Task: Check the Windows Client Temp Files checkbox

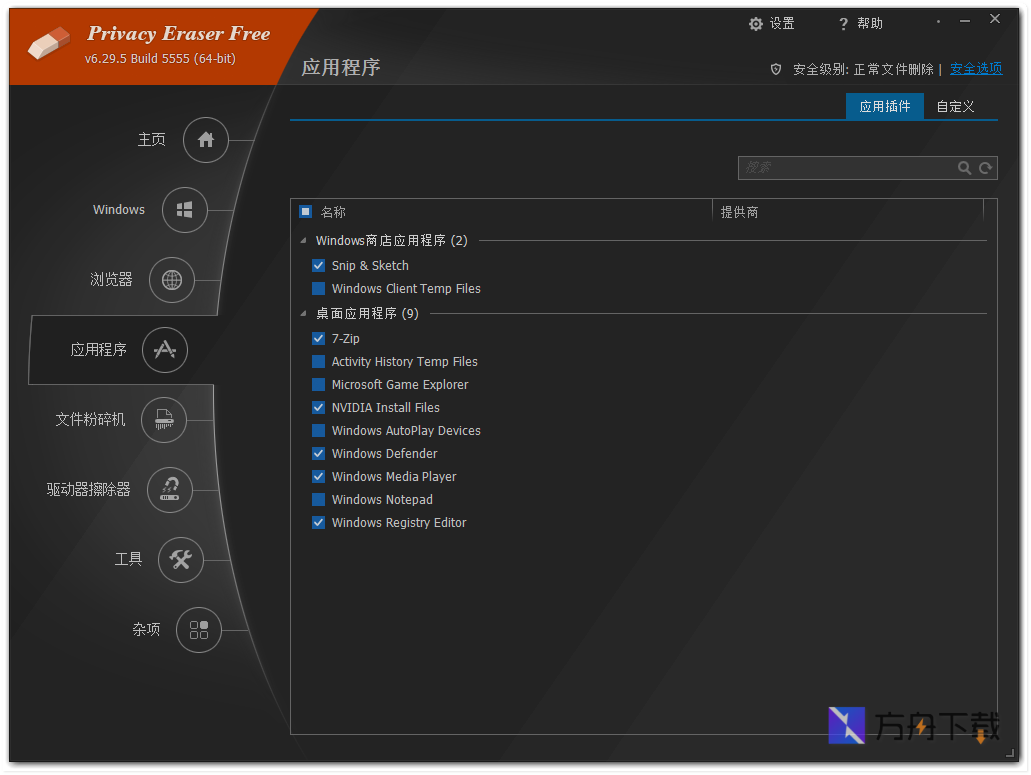Action: [x=318, y=289]
